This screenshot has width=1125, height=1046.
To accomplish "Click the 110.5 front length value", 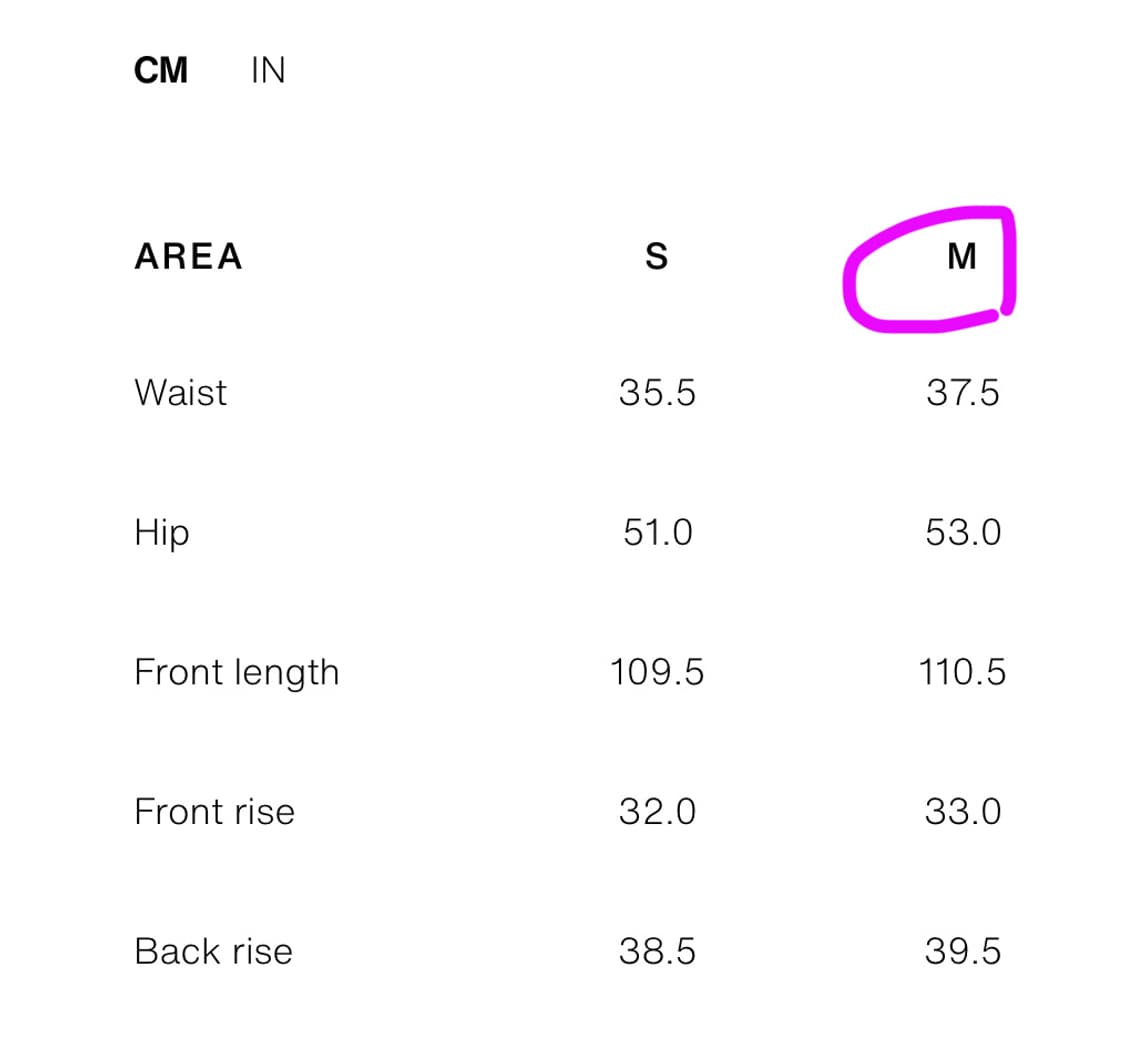I will 962,672.
